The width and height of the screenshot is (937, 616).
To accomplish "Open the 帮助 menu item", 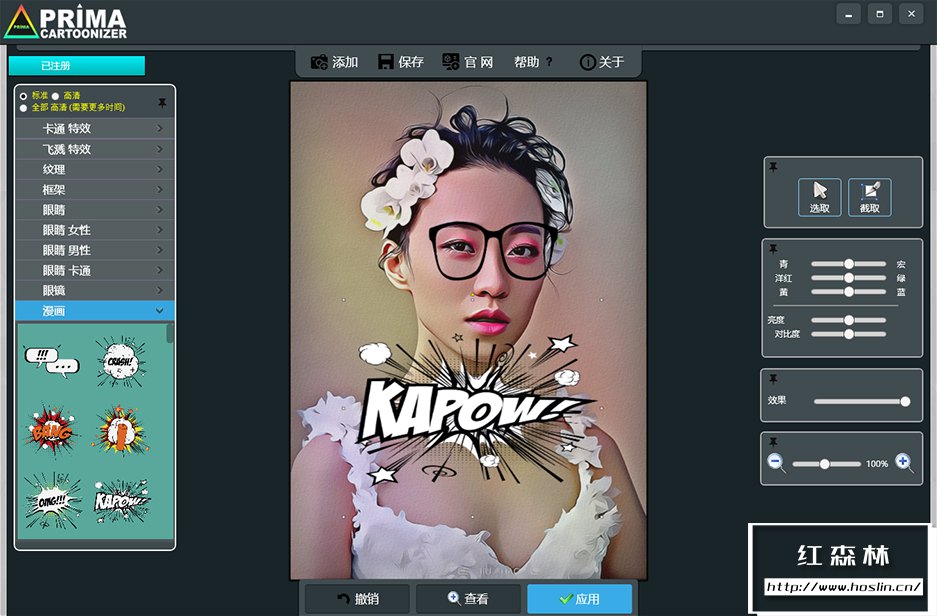I will tap(533, 62).
